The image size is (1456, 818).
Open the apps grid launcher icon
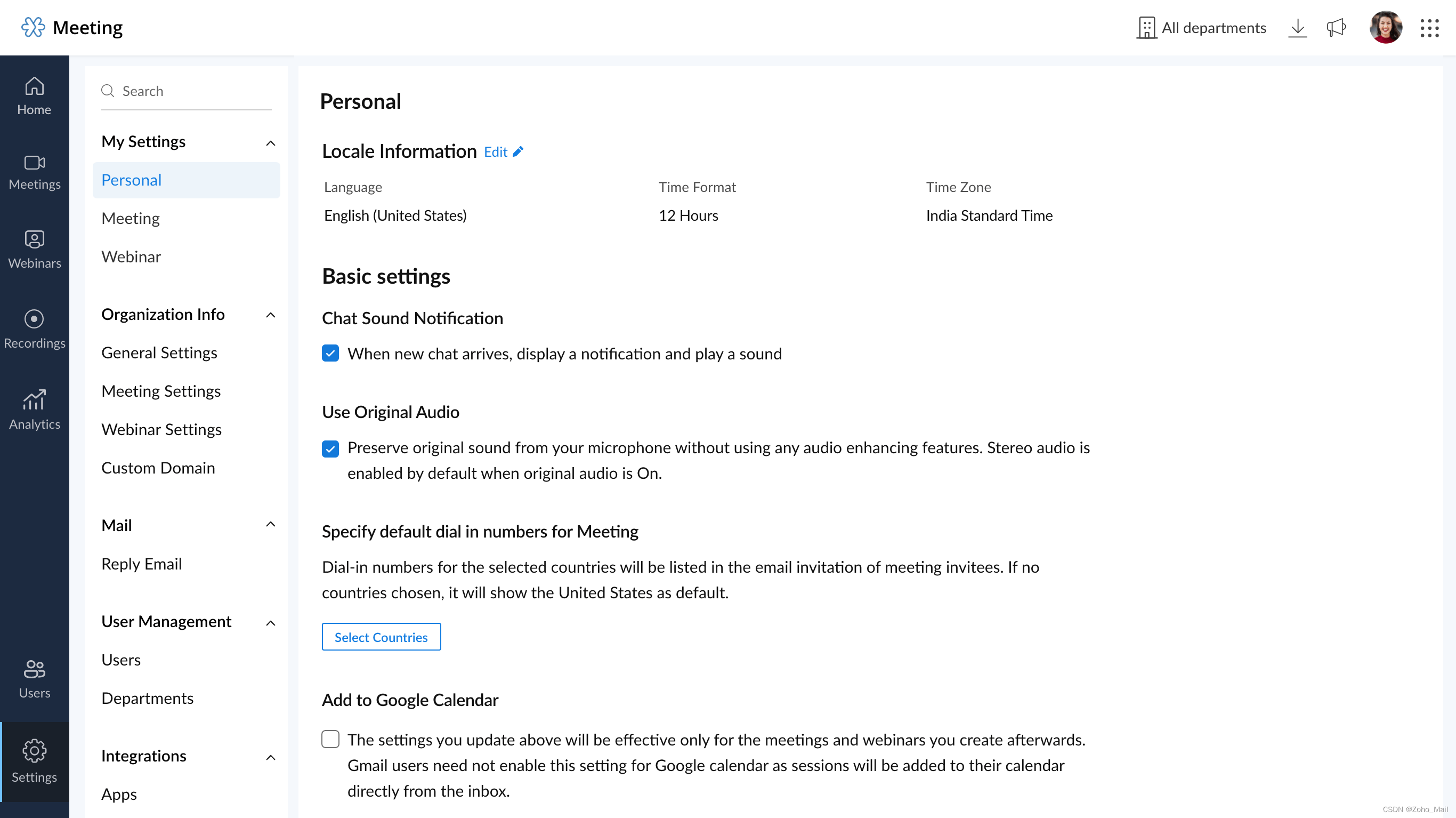[1429, 28]
